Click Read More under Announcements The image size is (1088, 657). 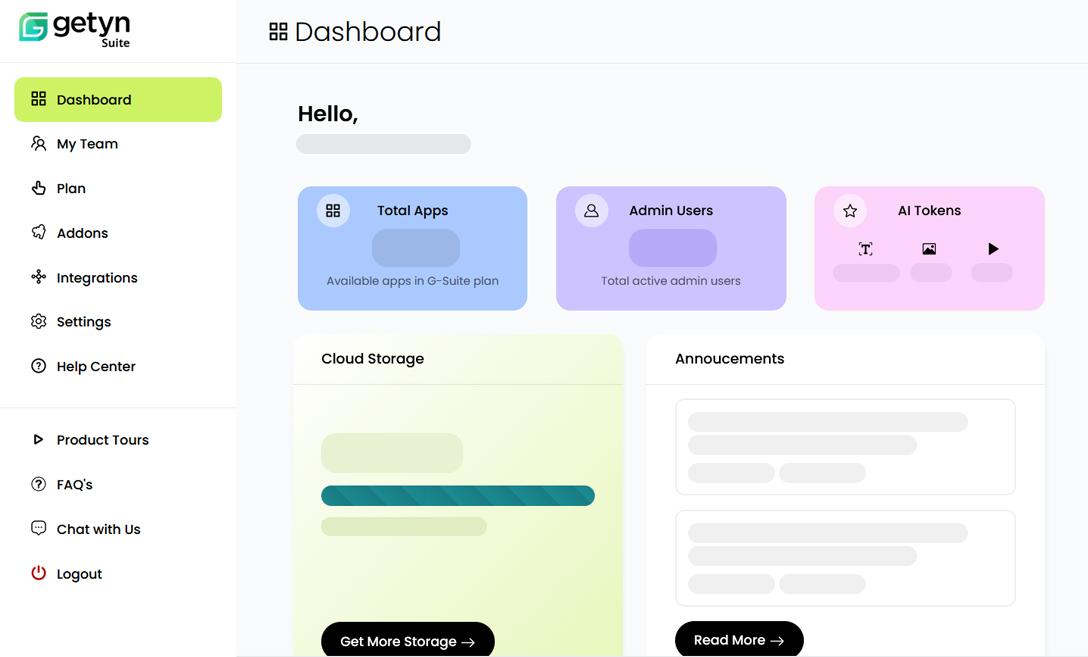pyautogui.click(x=739, y=640)
